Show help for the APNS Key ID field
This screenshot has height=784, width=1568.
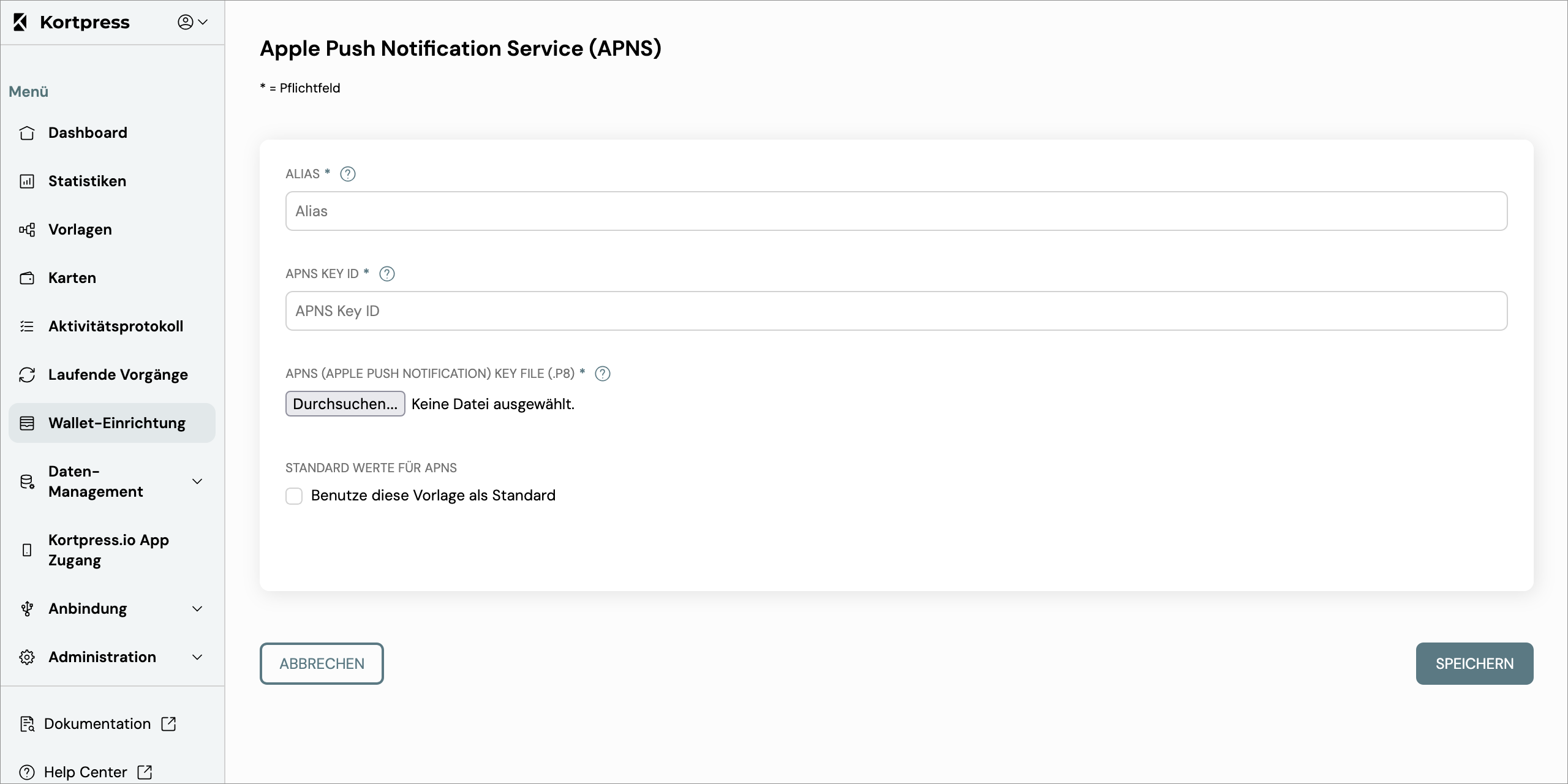tap(387, 274)
